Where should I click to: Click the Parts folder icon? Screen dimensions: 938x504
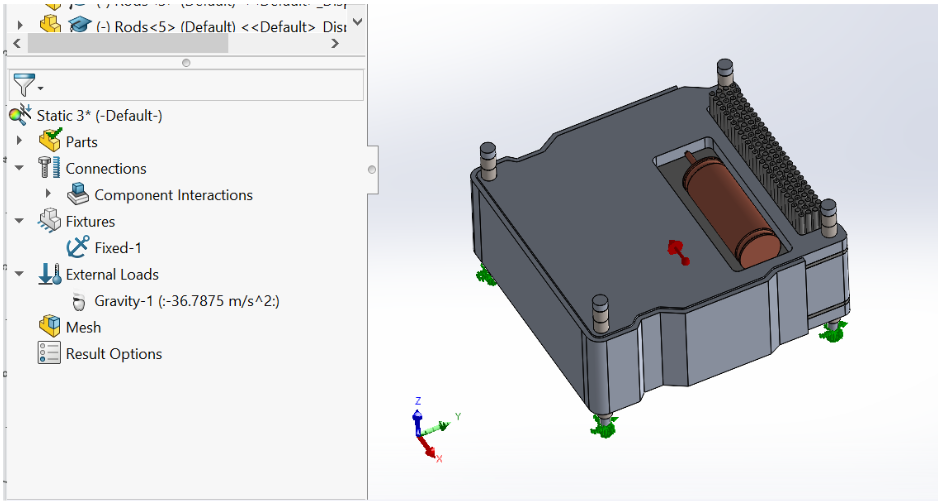(x=50, y=140)
